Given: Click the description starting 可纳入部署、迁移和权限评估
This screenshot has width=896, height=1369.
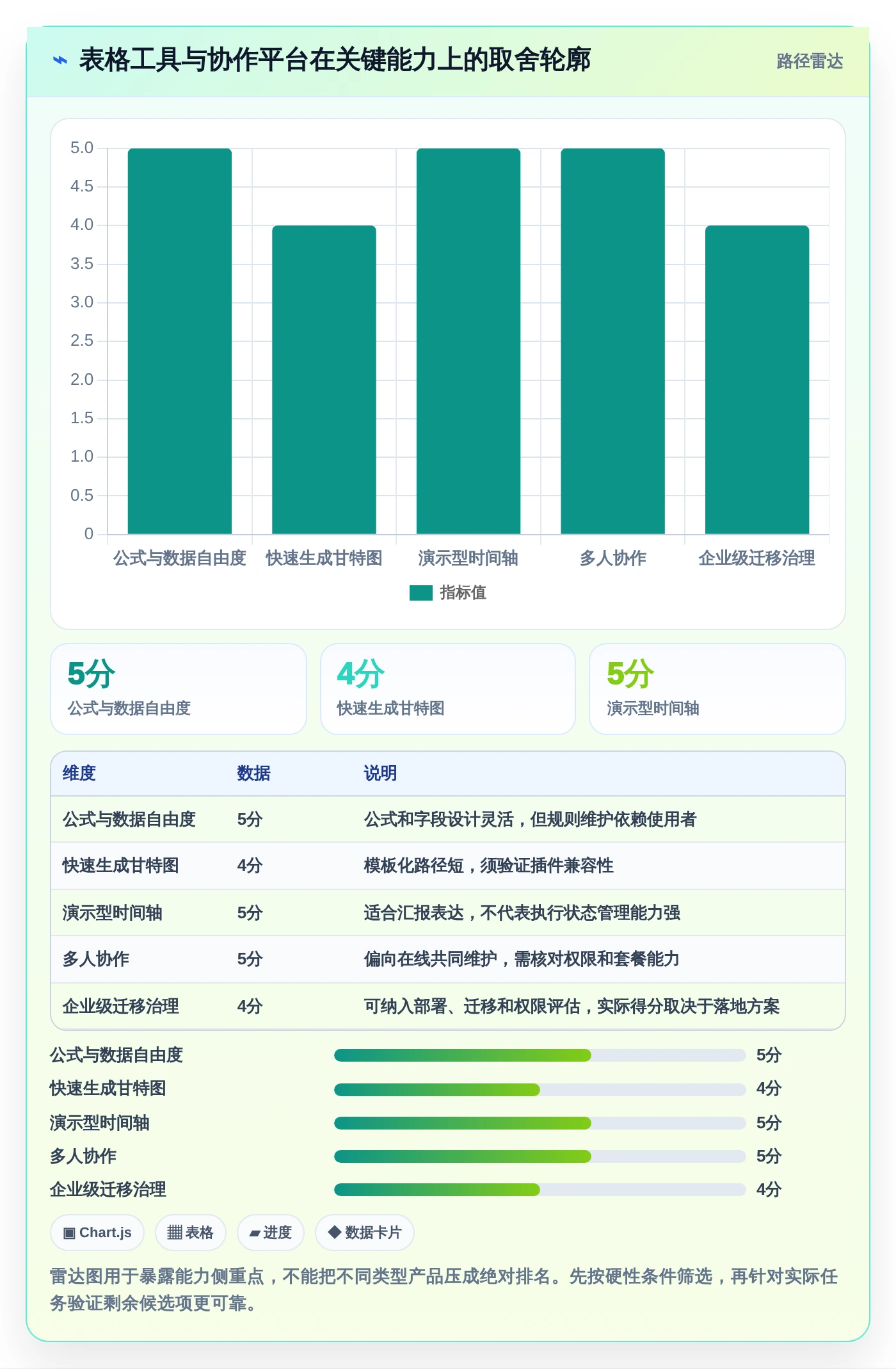Looking at the screenshot, I should coord(572,1007).
